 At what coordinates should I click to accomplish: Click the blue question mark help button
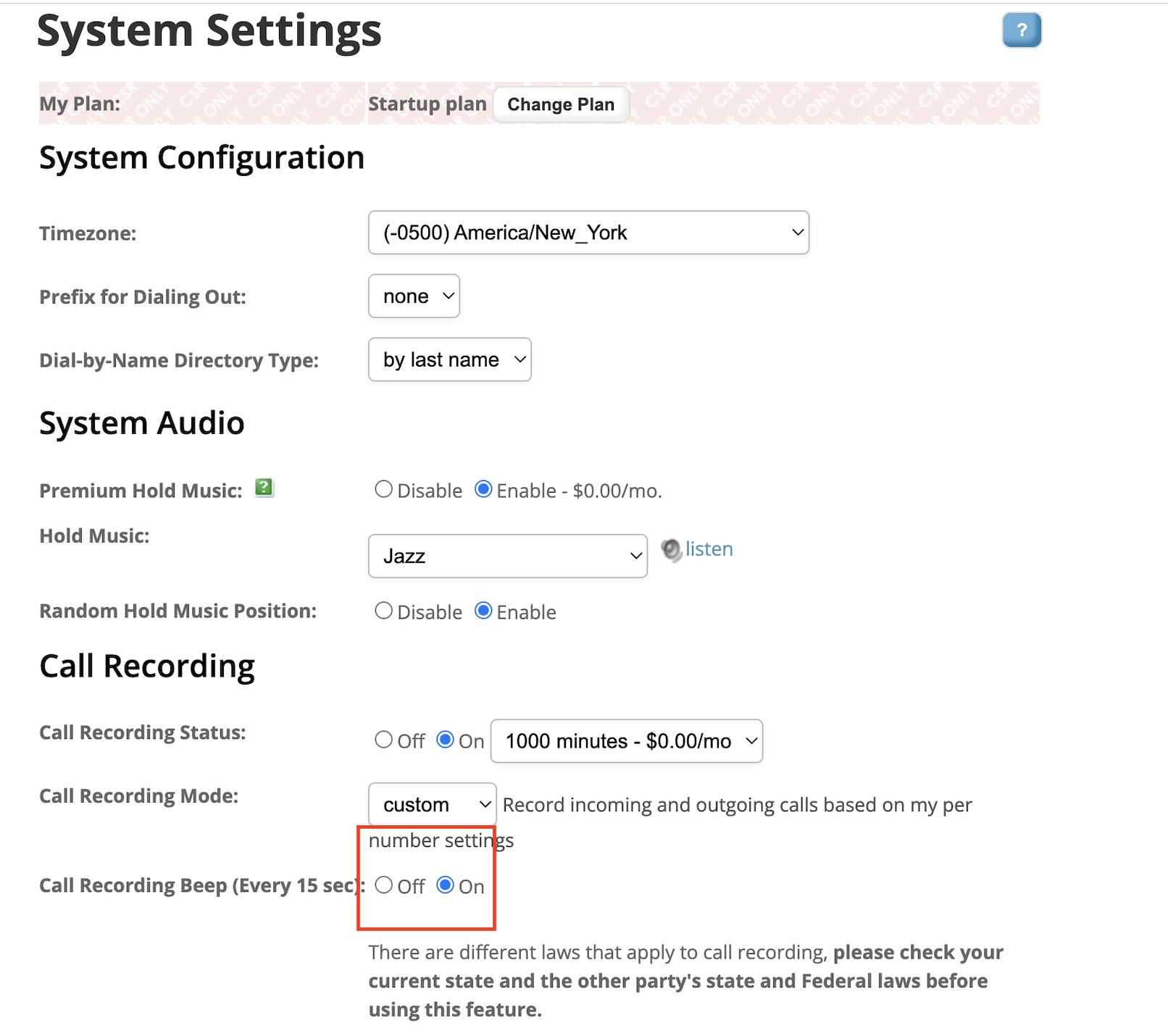1021,30
